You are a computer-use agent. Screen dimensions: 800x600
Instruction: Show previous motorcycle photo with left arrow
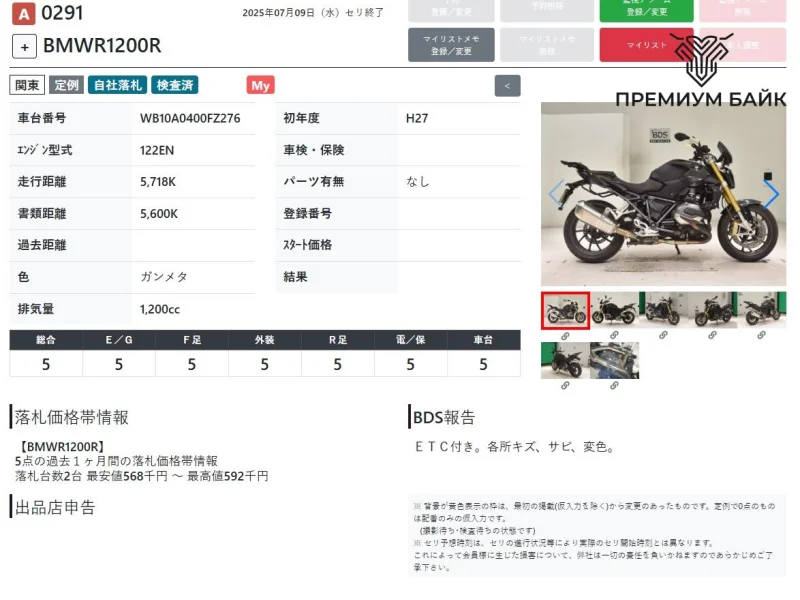tap(556, 194)
